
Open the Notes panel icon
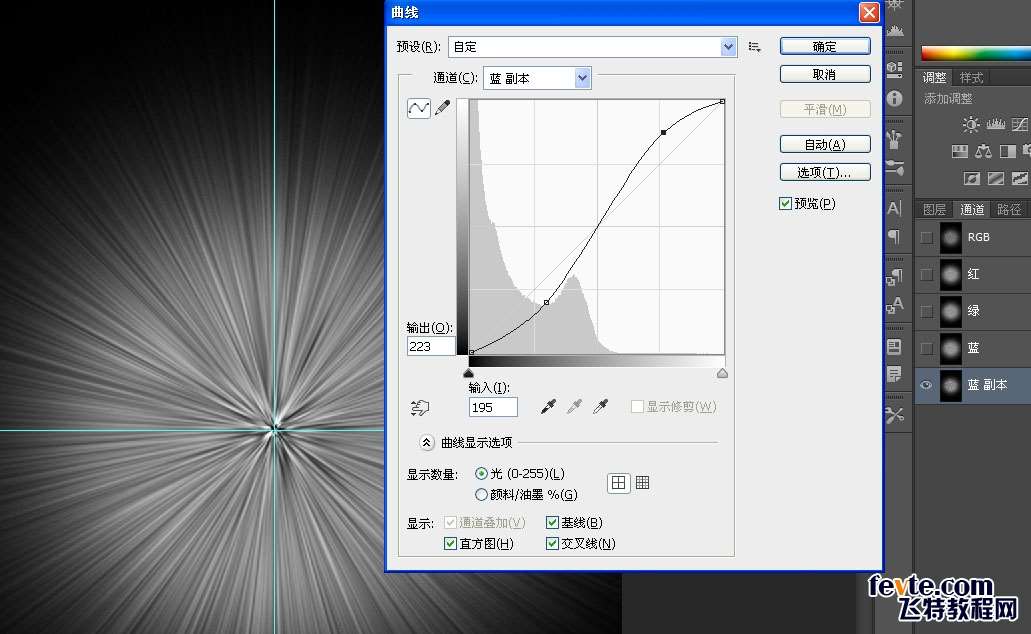[x=895, y=375]
